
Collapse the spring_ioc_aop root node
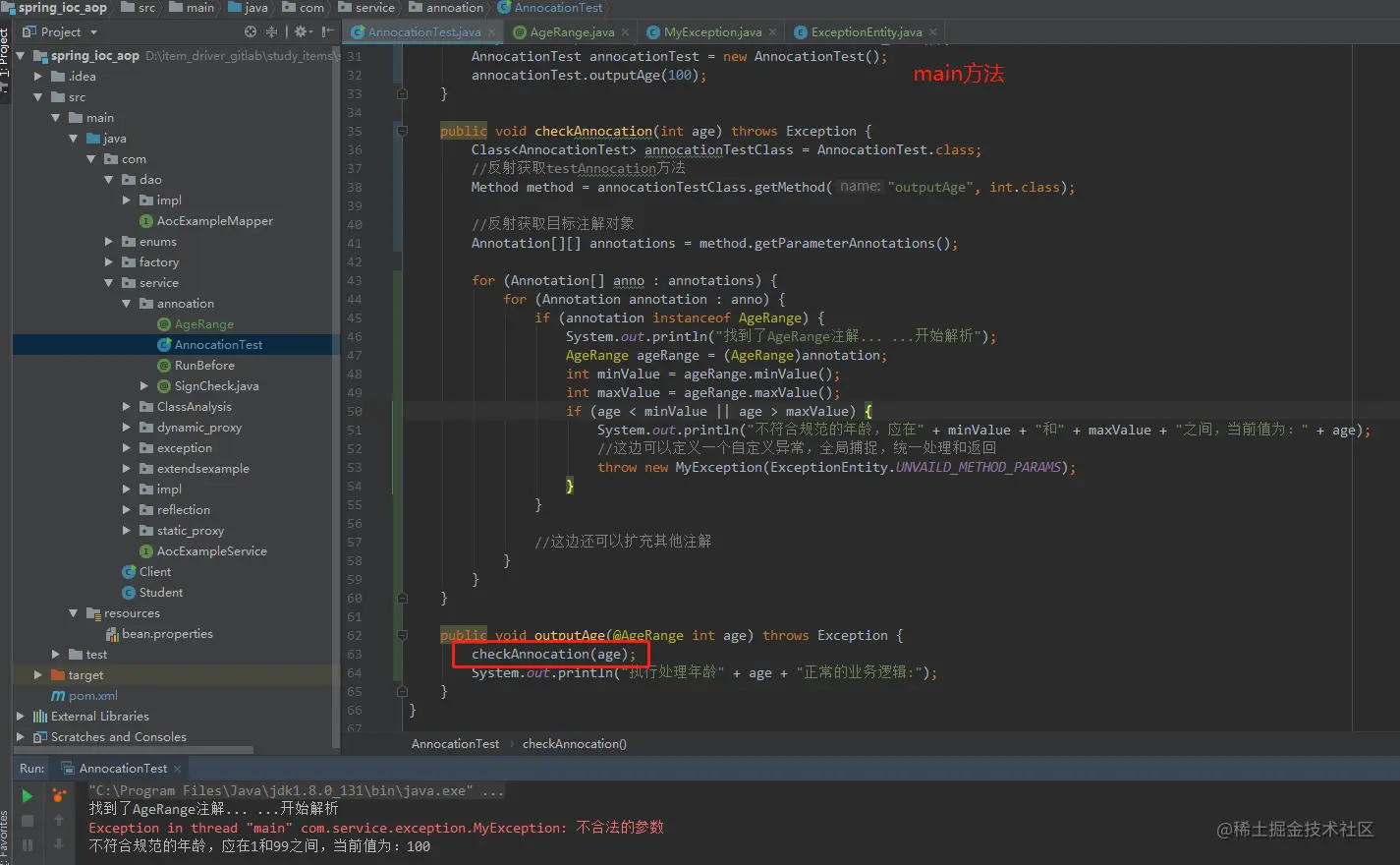click(x=21, y=56)
